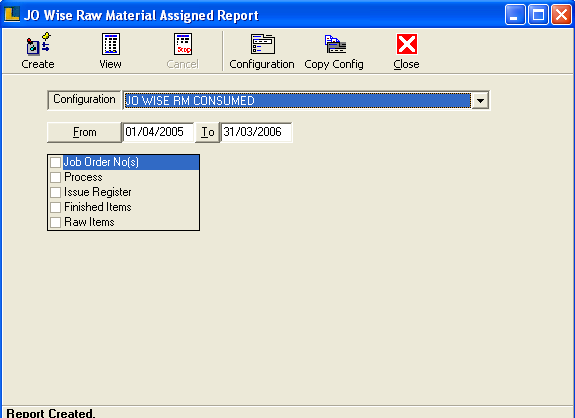This screenshot has height=418, width=575.
Task: Enable the Process checkbox
Action: pos(55,177)
